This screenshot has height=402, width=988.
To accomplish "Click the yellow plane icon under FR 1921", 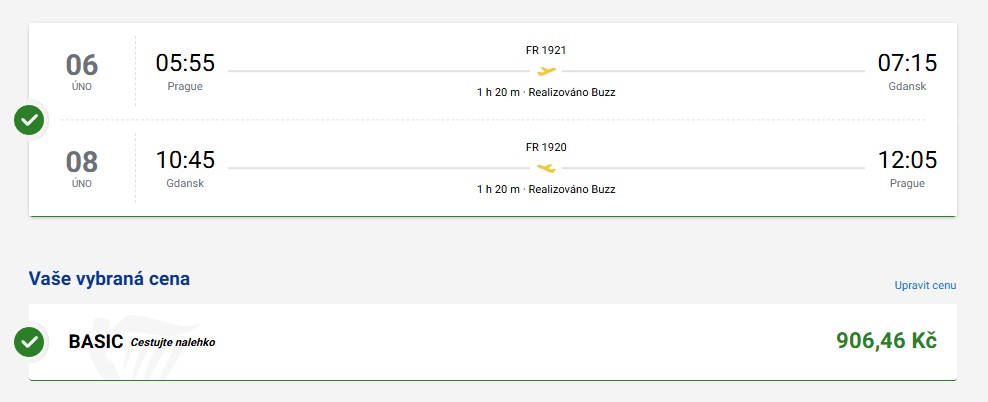I will coord(546,70).
